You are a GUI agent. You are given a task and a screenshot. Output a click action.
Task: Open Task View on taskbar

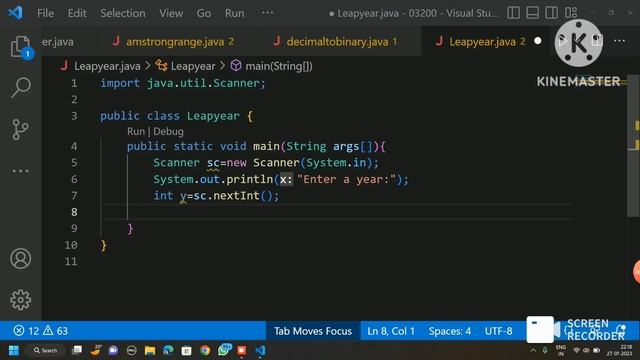[x=77, y=350]
